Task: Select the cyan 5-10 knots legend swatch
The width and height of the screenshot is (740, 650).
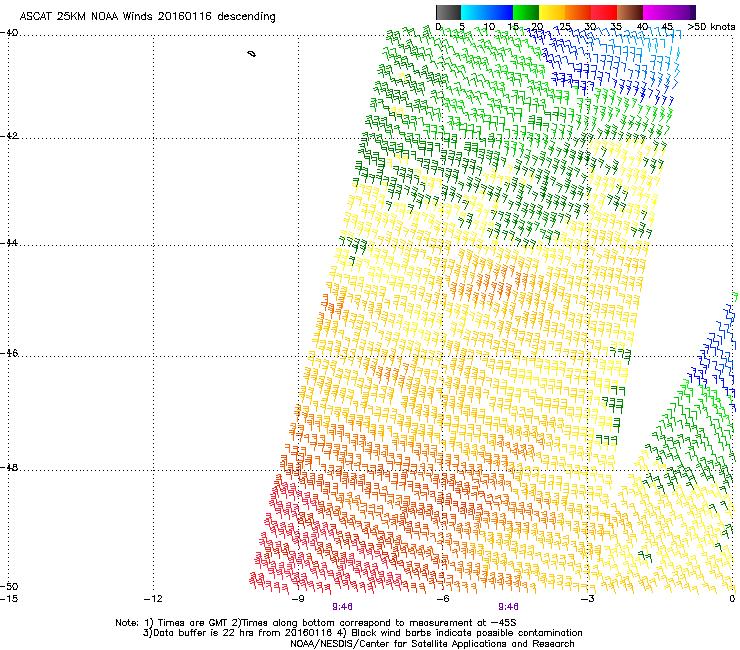Action: [474, 12]
